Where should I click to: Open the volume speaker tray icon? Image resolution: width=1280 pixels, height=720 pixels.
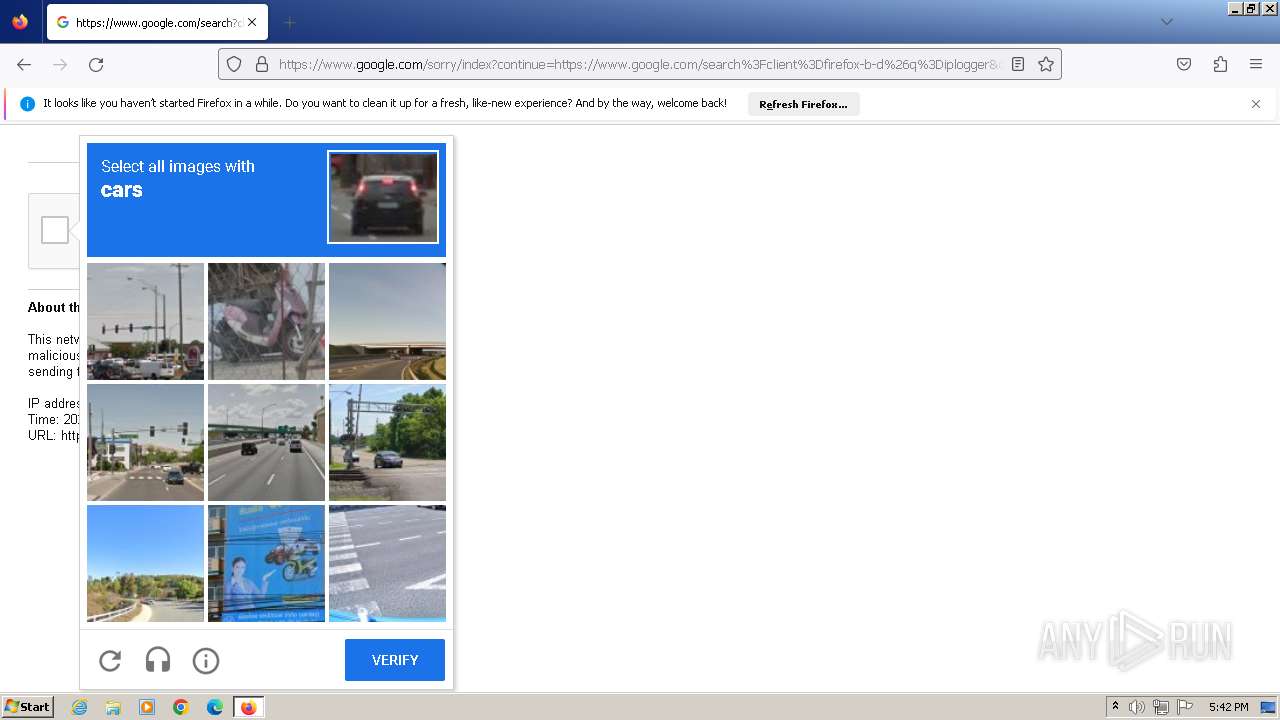pos(1137,707)
